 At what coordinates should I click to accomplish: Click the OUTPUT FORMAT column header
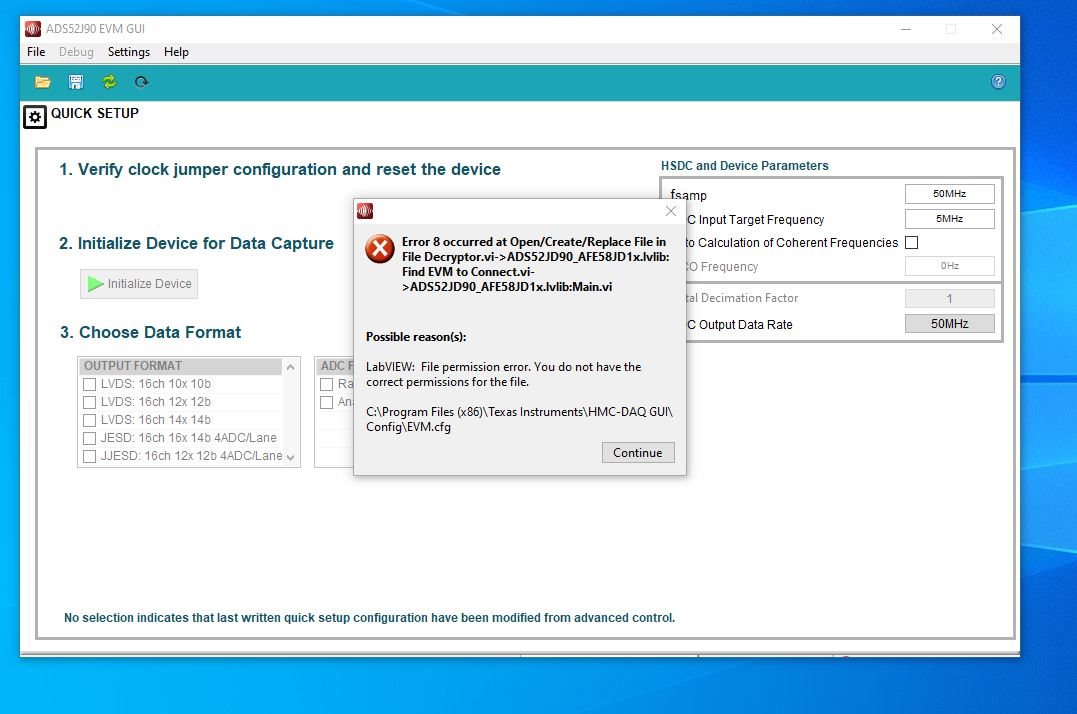pyautogui.click(x=181, y=366)
